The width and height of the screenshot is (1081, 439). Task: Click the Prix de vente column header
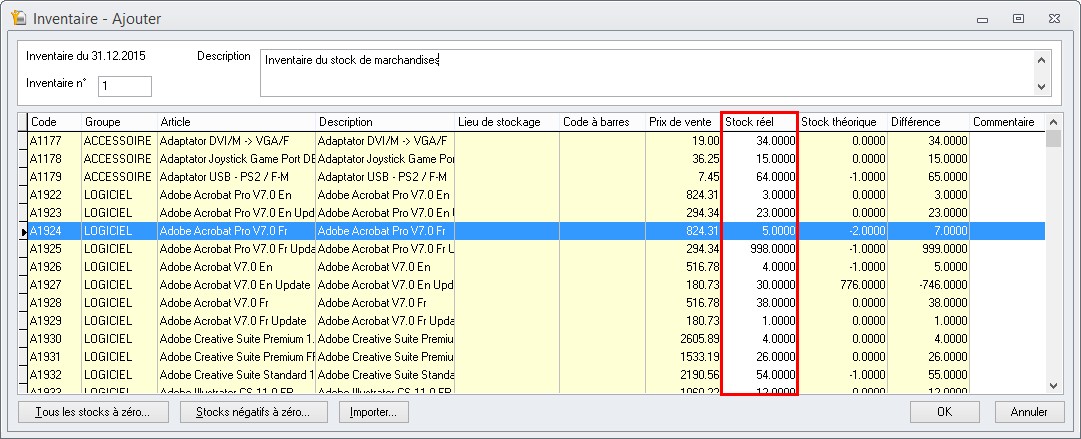(x=683, y=122)
